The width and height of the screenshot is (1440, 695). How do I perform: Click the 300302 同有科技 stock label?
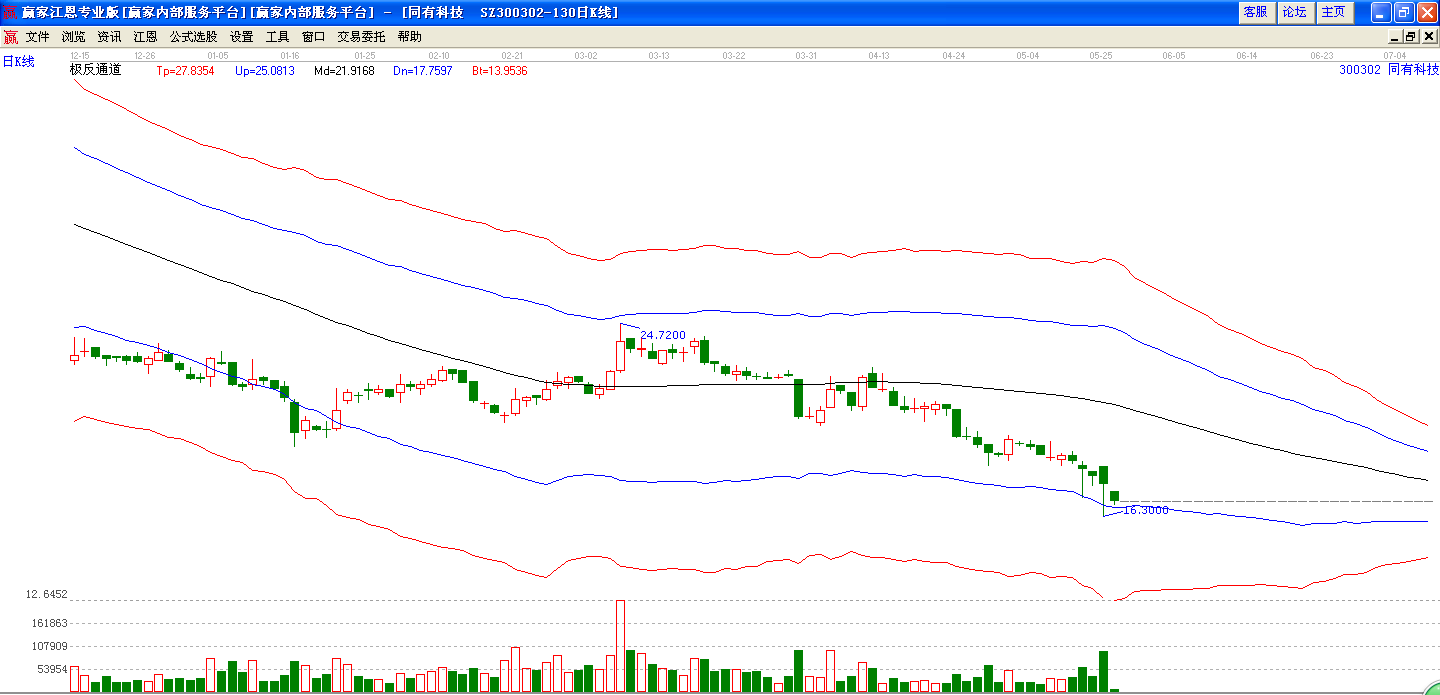1389,70
